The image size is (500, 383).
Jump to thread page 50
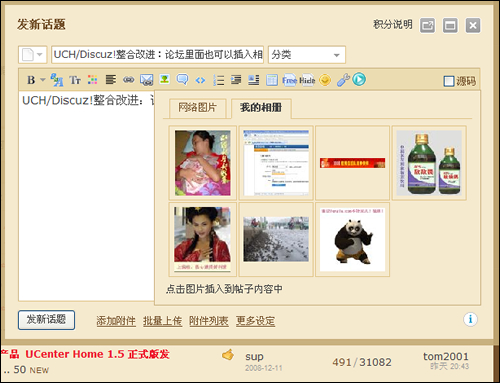click(x=19, y=369)
